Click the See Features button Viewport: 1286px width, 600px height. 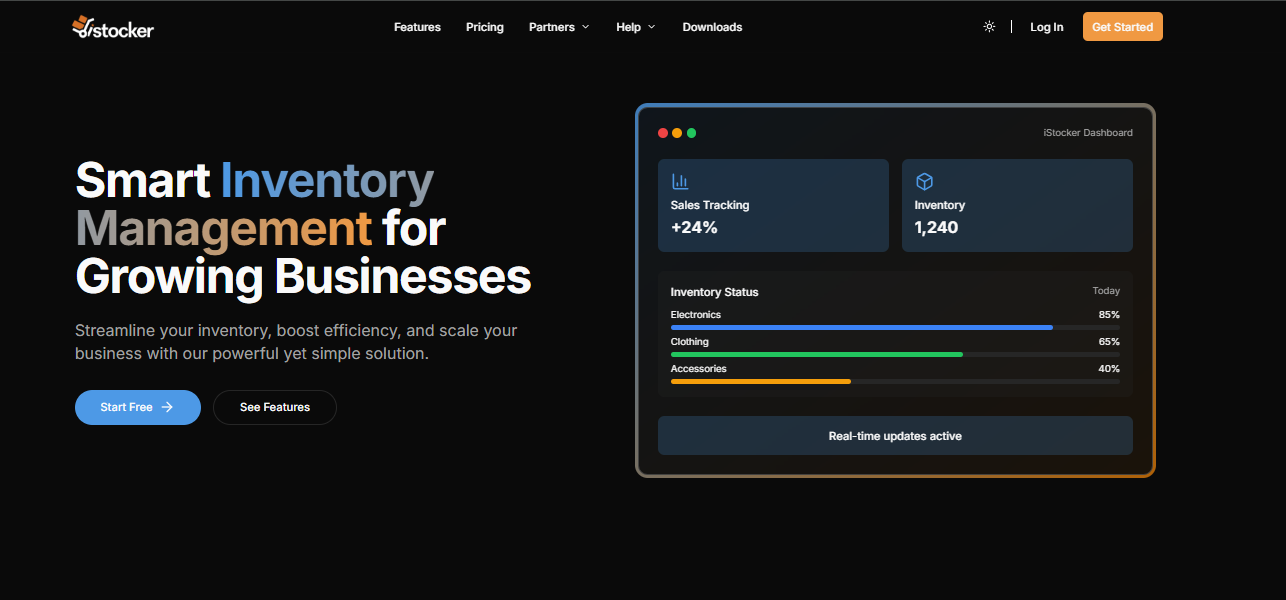(275, 407)
